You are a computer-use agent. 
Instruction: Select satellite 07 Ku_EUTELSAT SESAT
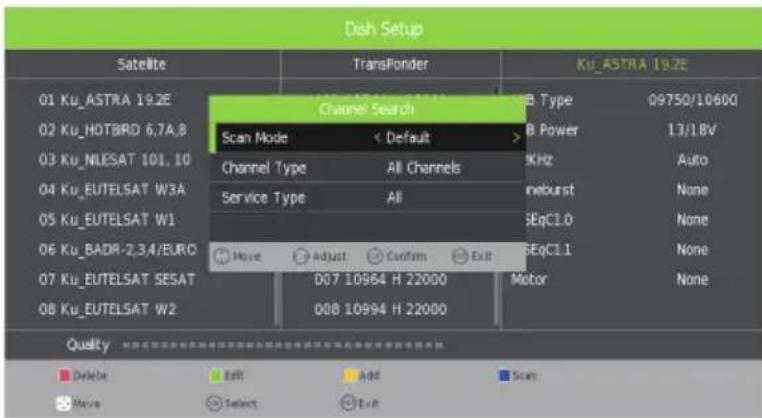click(x=117, y=279)
